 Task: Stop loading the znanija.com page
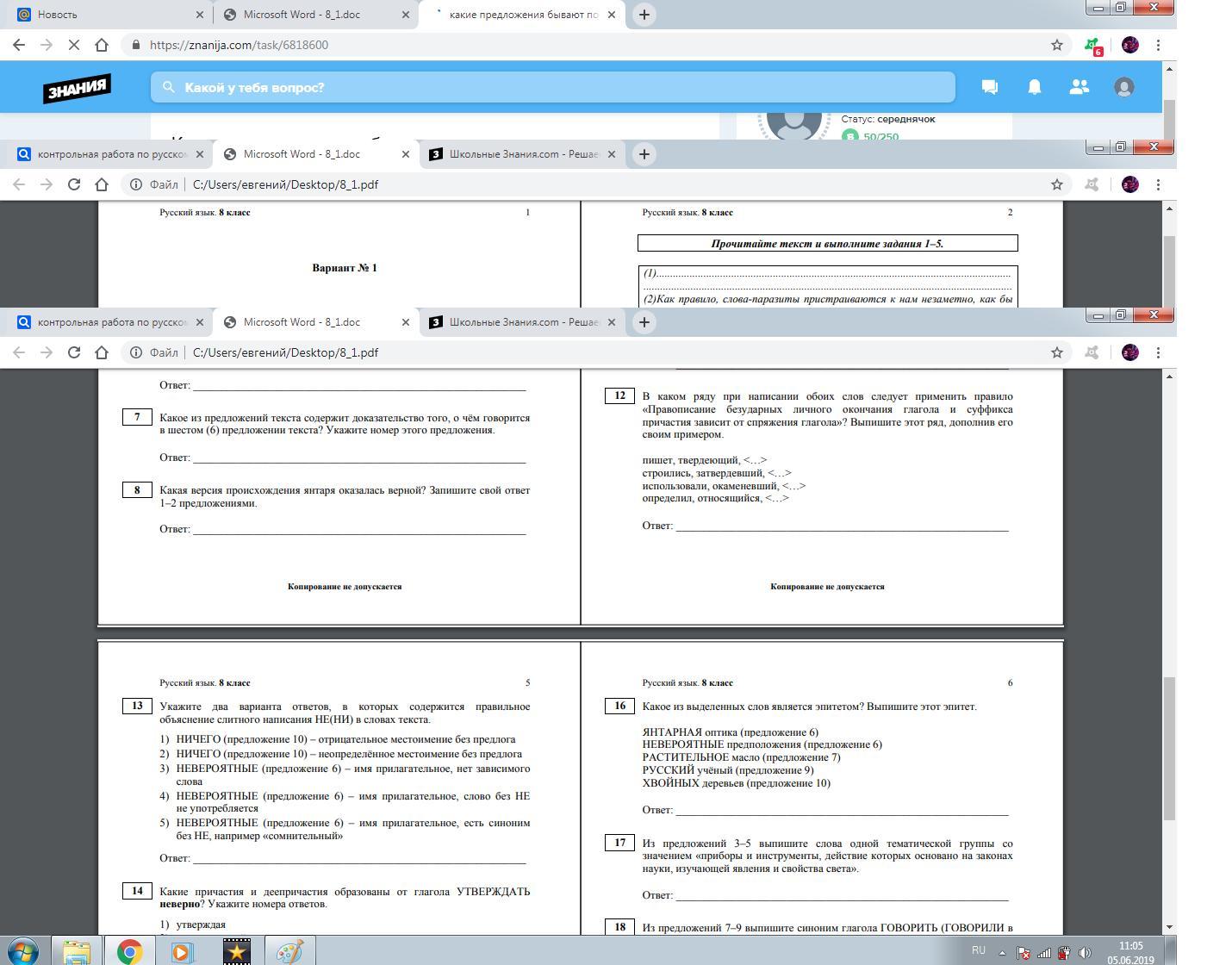[74, 45]
